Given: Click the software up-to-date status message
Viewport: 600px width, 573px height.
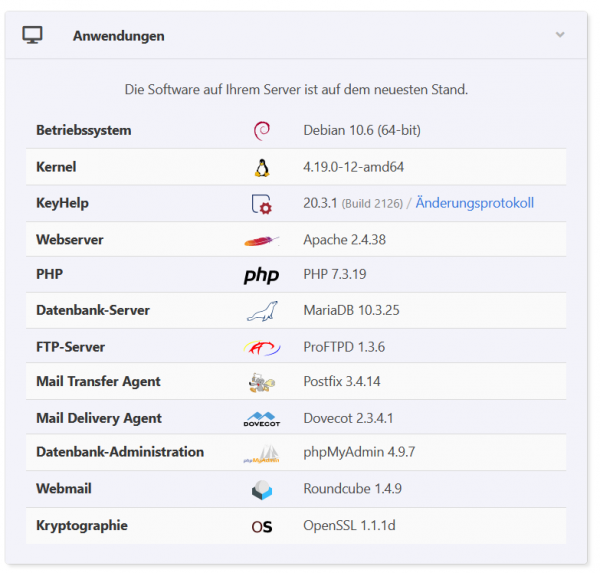Looking at the screenshot, I should coord(296,90).
